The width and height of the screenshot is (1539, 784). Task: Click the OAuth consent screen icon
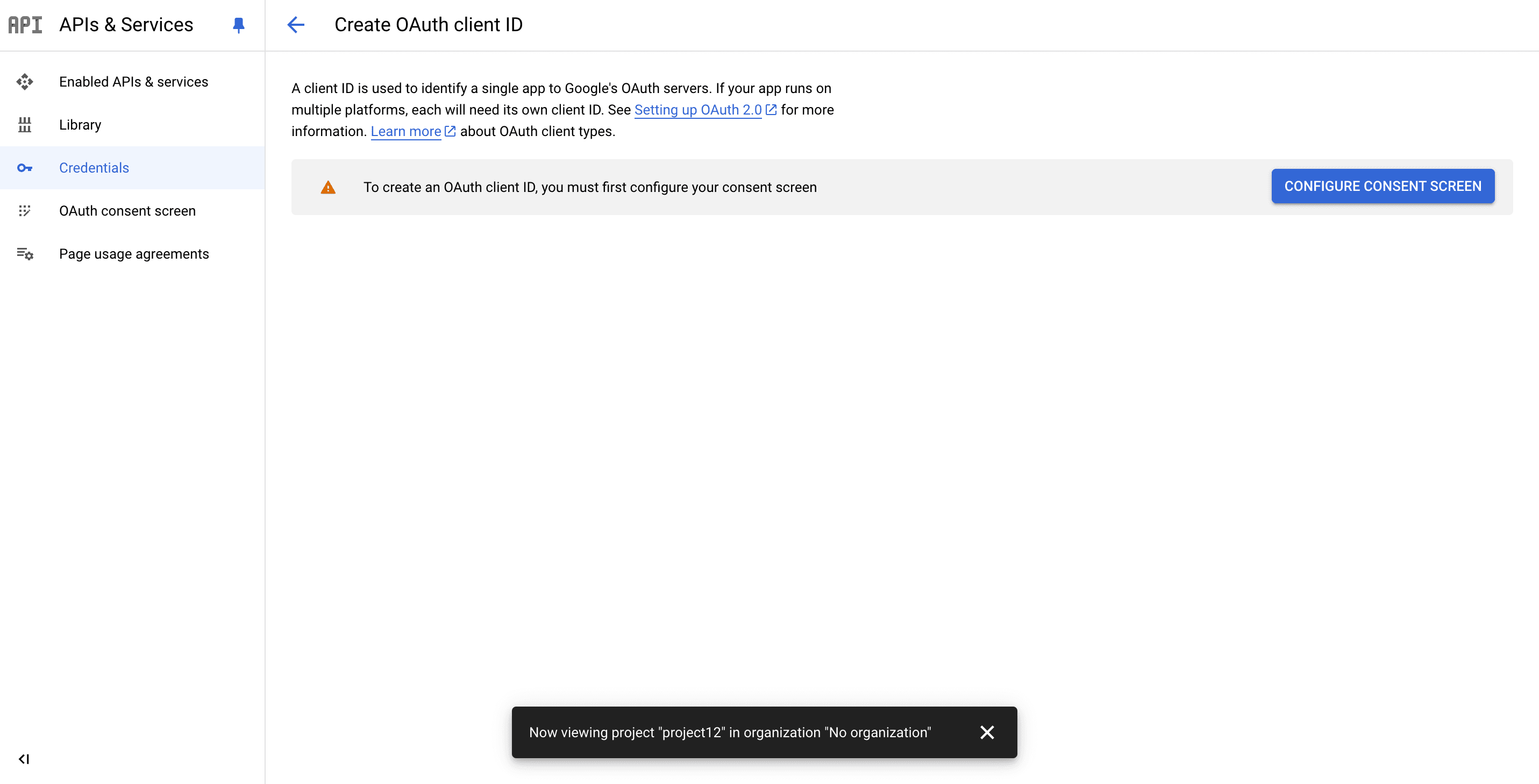[25, 211]
